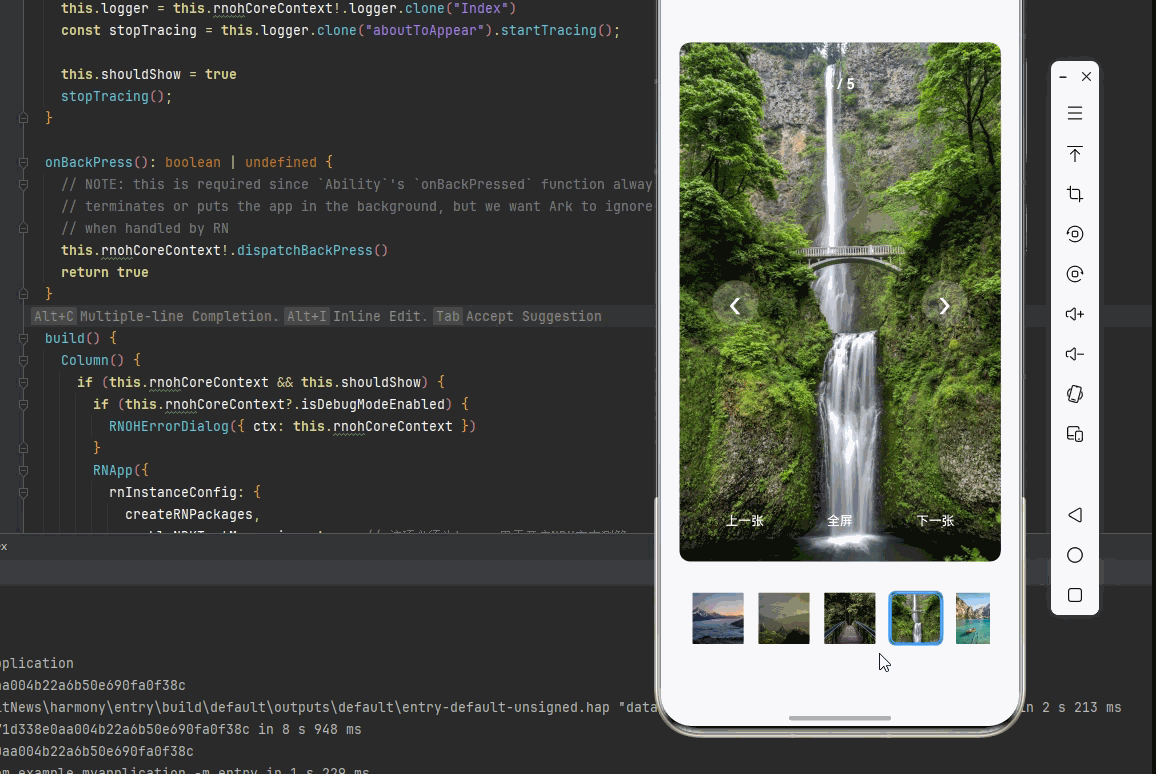Click the 'Tab' accept suggestion hint key
1156x774 pixels.
pos(448,316)
